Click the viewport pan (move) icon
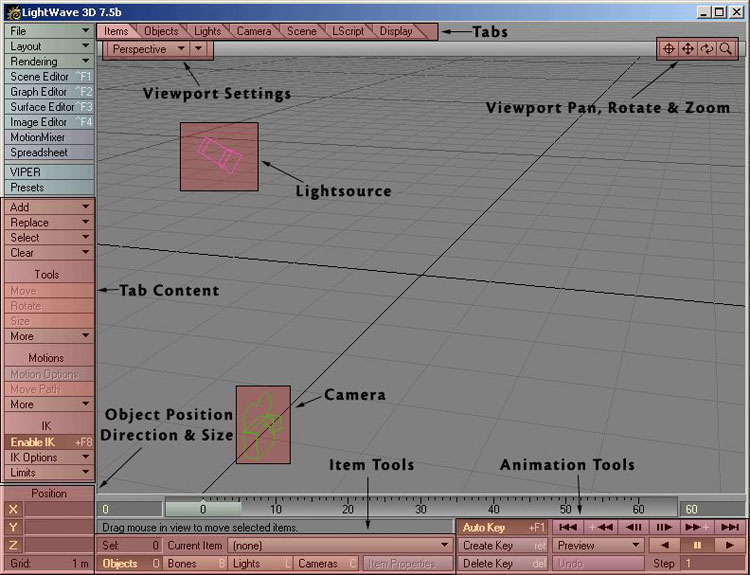The width and height of the screenshot is (750, 575). (x=688, y=48)
